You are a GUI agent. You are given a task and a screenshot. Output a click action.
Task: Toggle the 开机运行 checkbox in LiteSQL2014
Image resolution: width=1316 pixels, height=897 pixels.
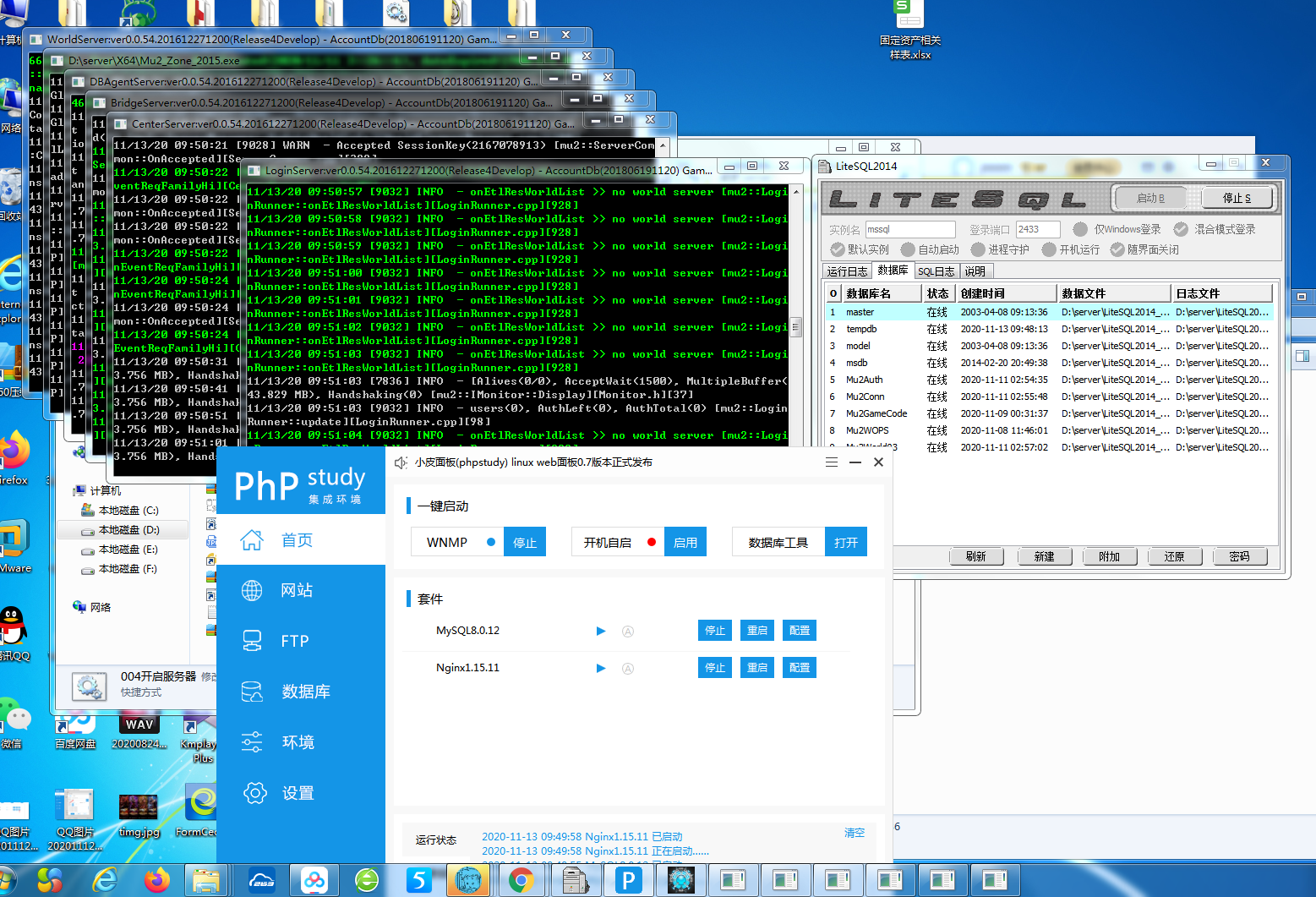(1049, 249)
